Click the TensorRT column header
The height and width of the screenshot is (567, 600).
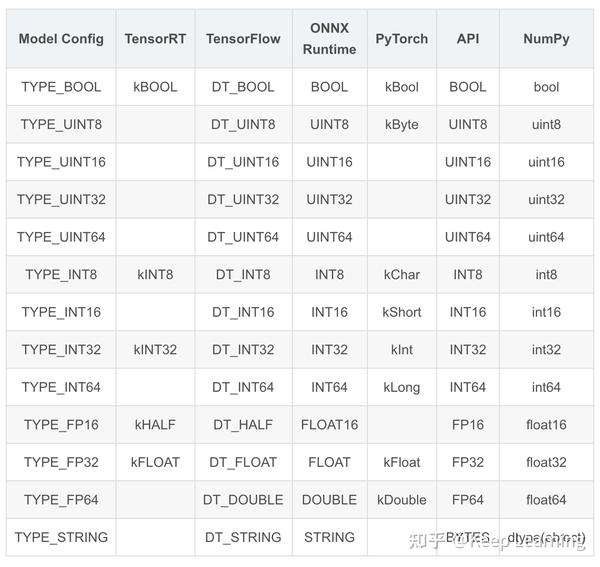tap(155, 39)
